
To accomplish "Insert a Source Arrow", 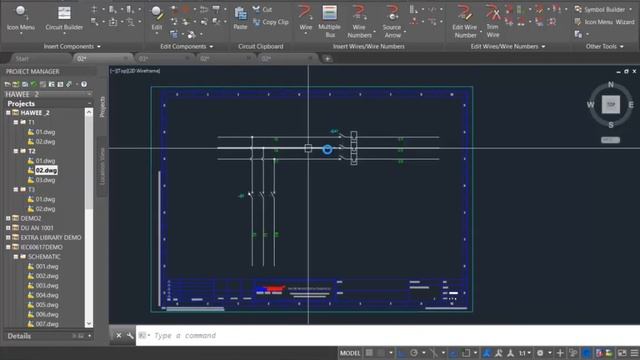I will [392, 21].
